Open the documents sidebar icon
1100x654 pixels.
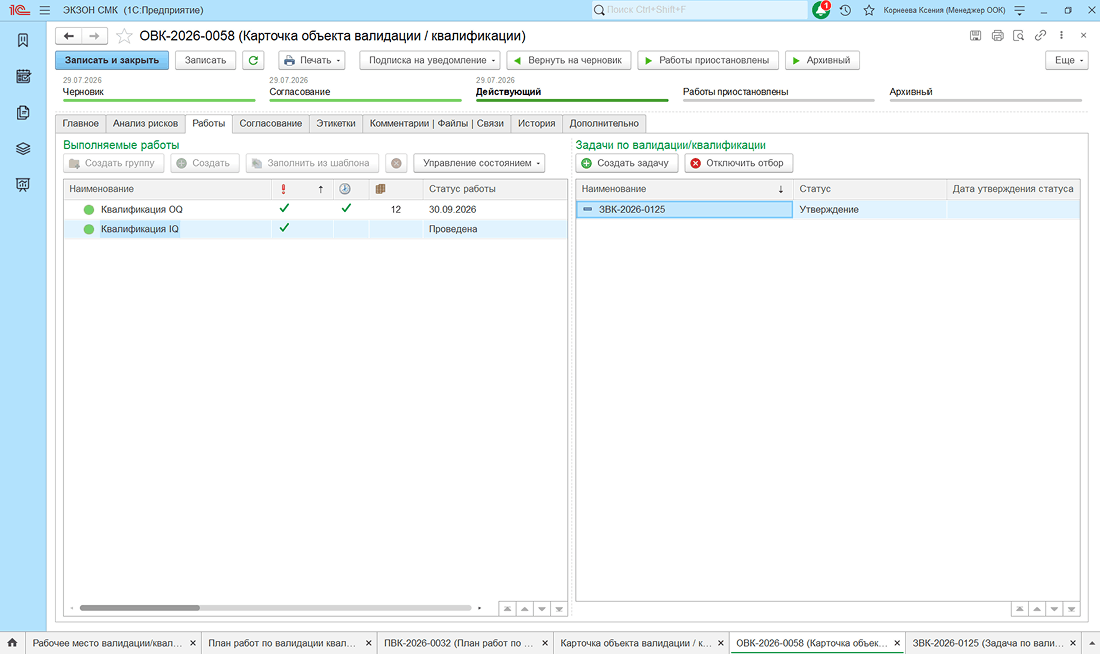click(23, 112)
